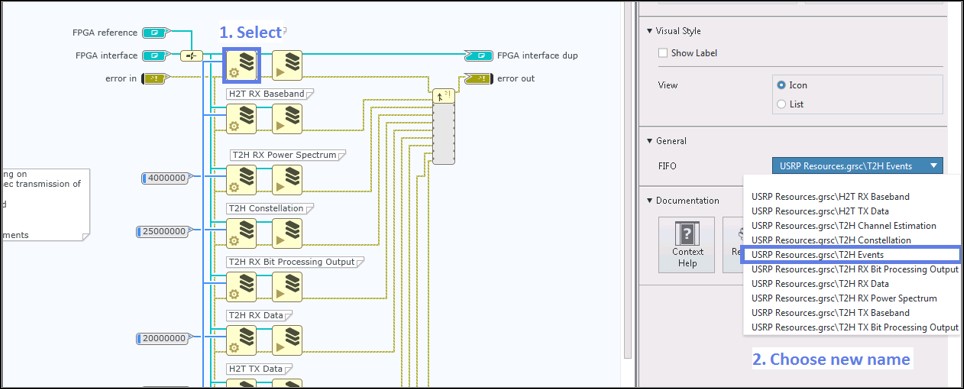Collapse the Documentation section
Screen dimensions: 964x389
pos(650,200)
